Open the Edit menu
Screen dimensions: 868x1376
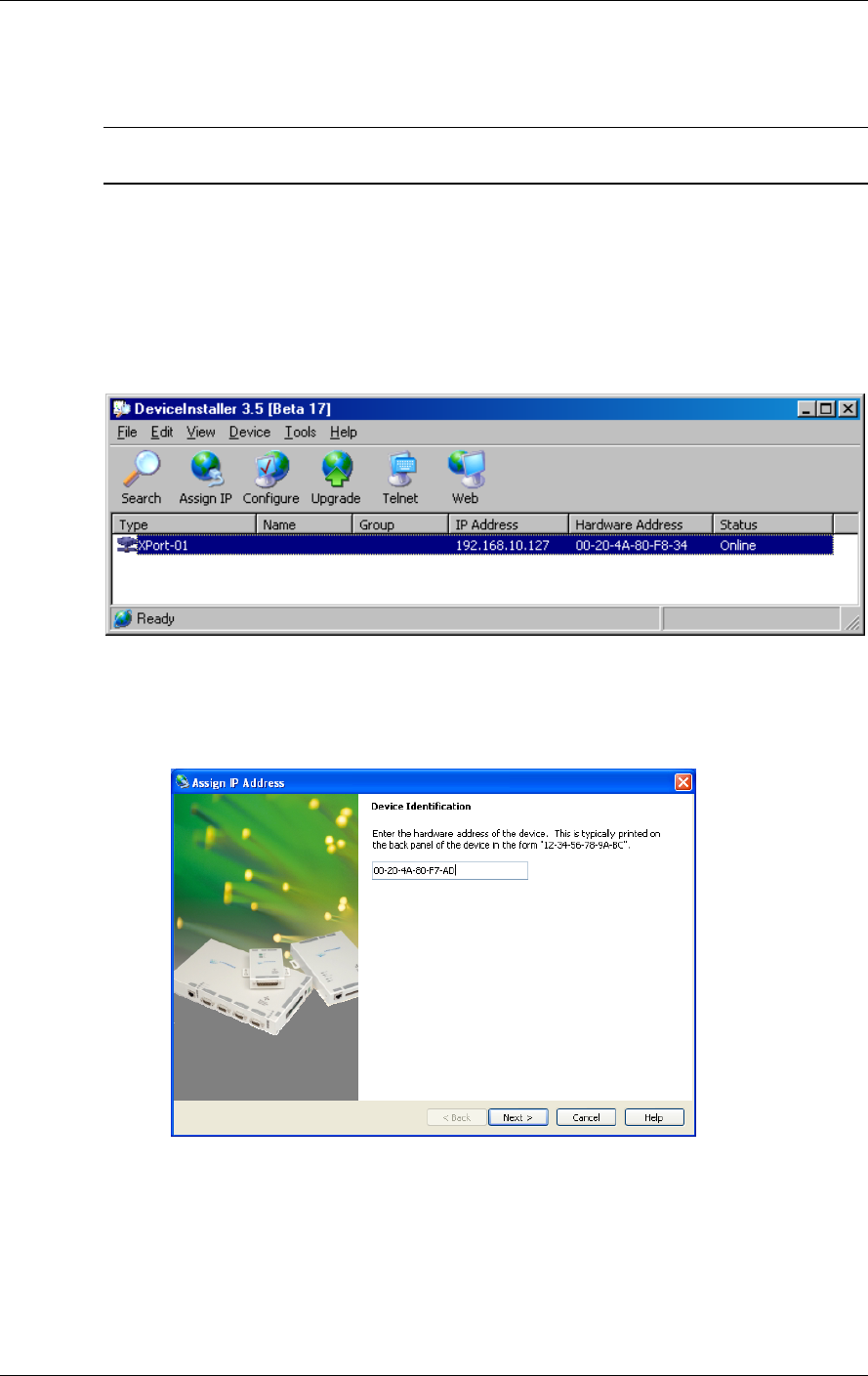pyautogui.click(x=161, y=432)
